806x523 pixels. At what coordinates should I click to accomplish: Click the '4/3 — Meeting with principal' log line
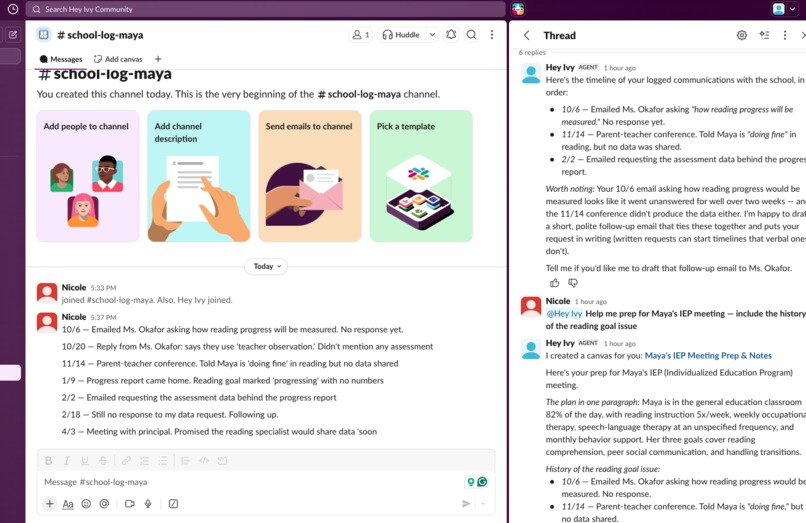tap(219, 431)
